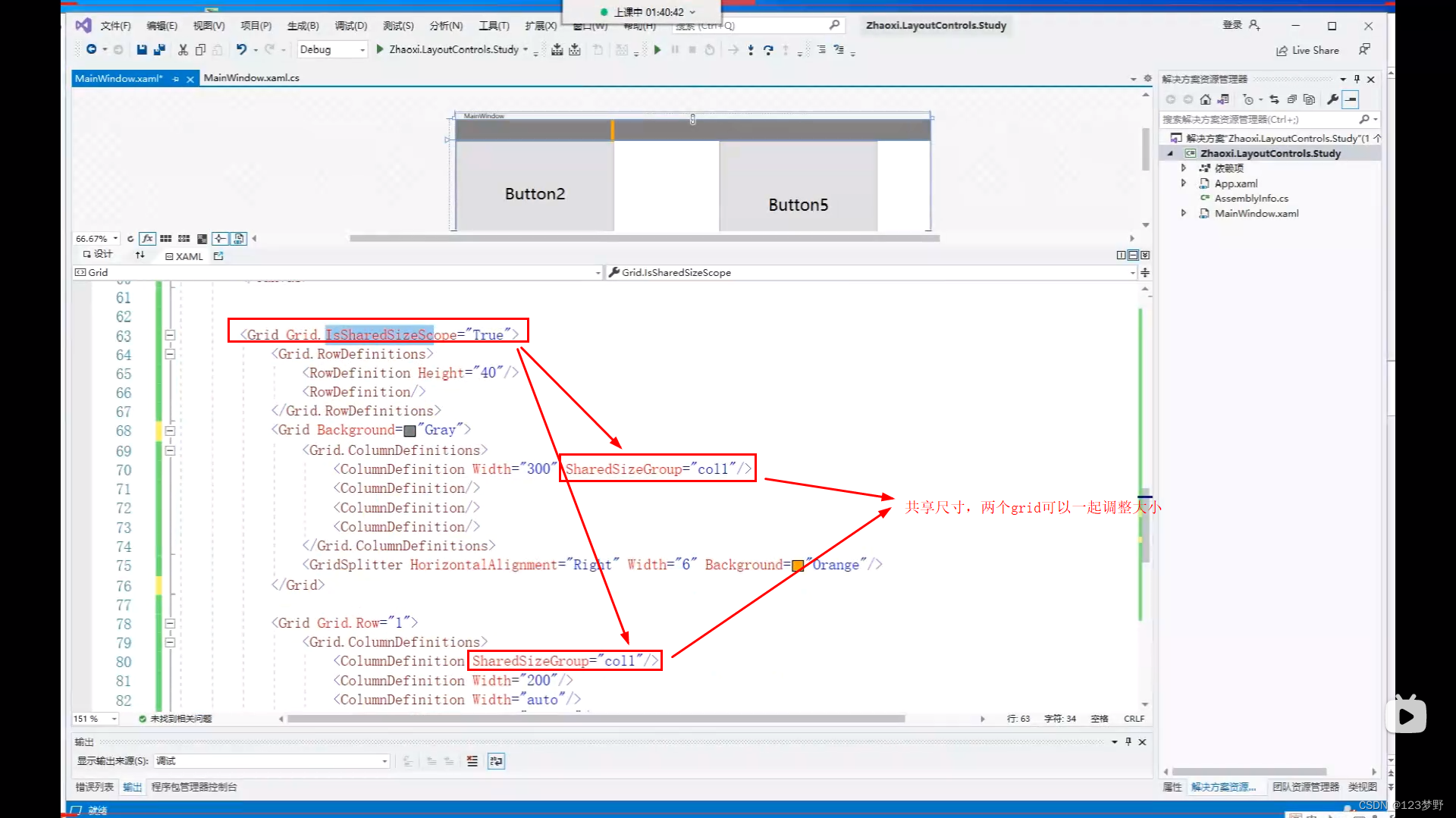Open the 视图(V) menu
This screenshot has width=1456, height=818.
click(209, 26)
